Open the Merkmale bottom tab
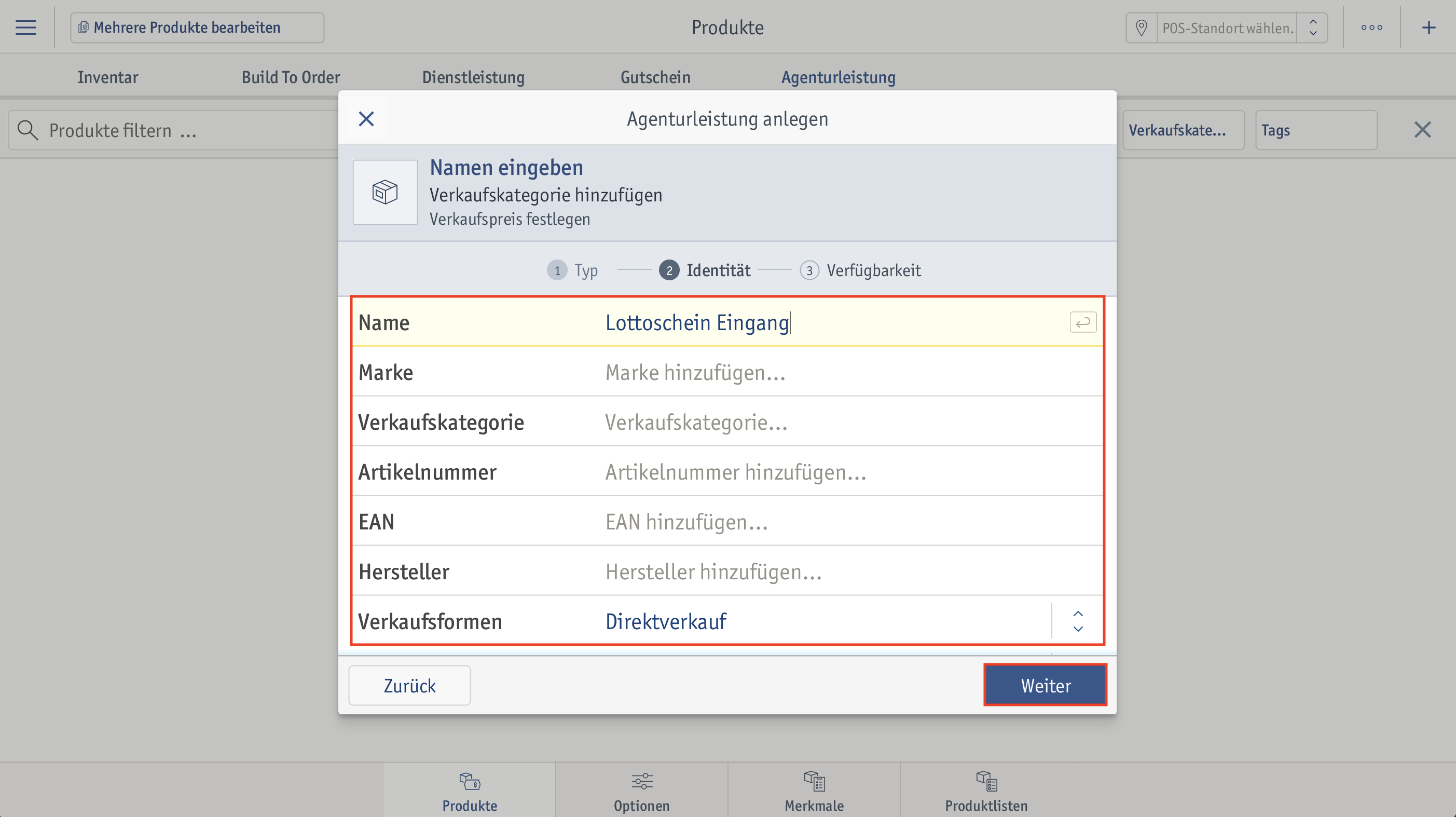 (814, 791)
